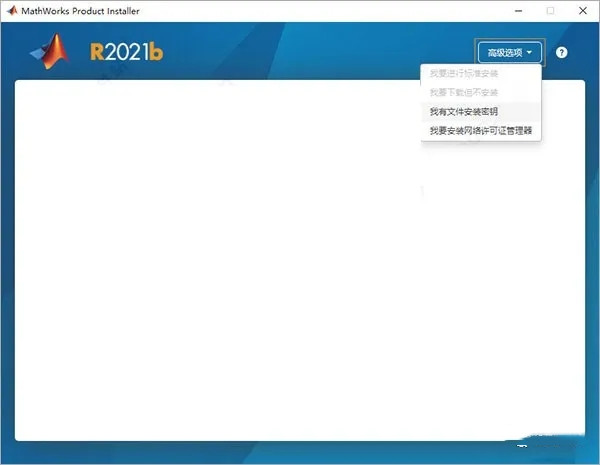Image resolution: width=600 pixels, height=465 pixels.
Task: Minimize the installer window
Action: coord(518,11)
